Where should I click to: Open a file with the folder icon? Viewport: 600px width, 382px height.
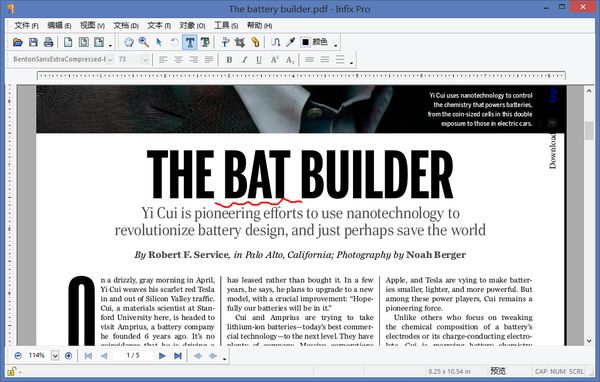[18, 42]
